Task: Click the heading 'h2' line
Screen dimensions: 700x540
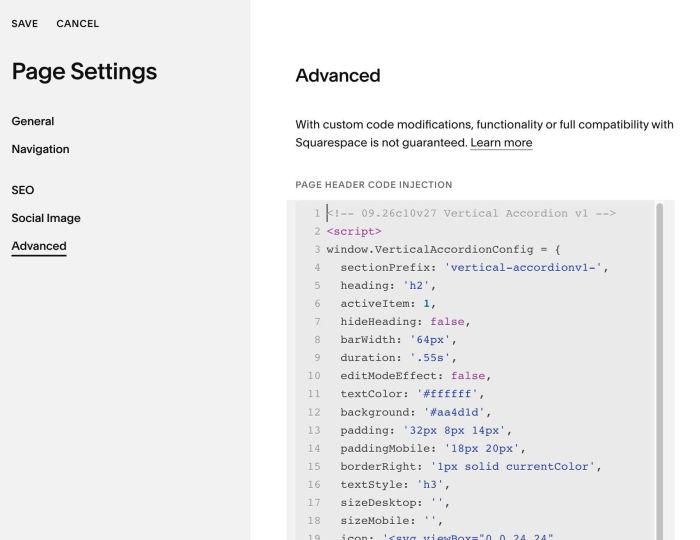Action: (x=388, y=286)
